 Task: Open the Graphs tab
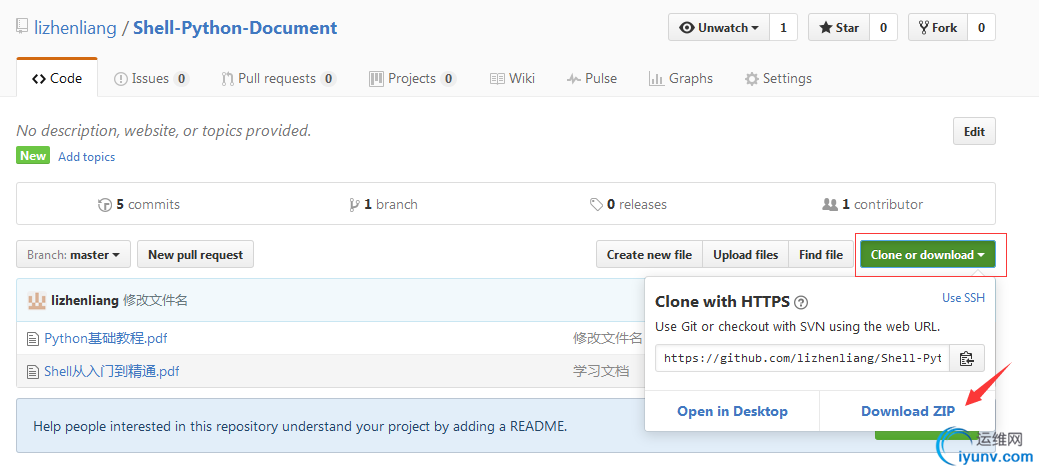pyautogui.click(x=681, y=78)
